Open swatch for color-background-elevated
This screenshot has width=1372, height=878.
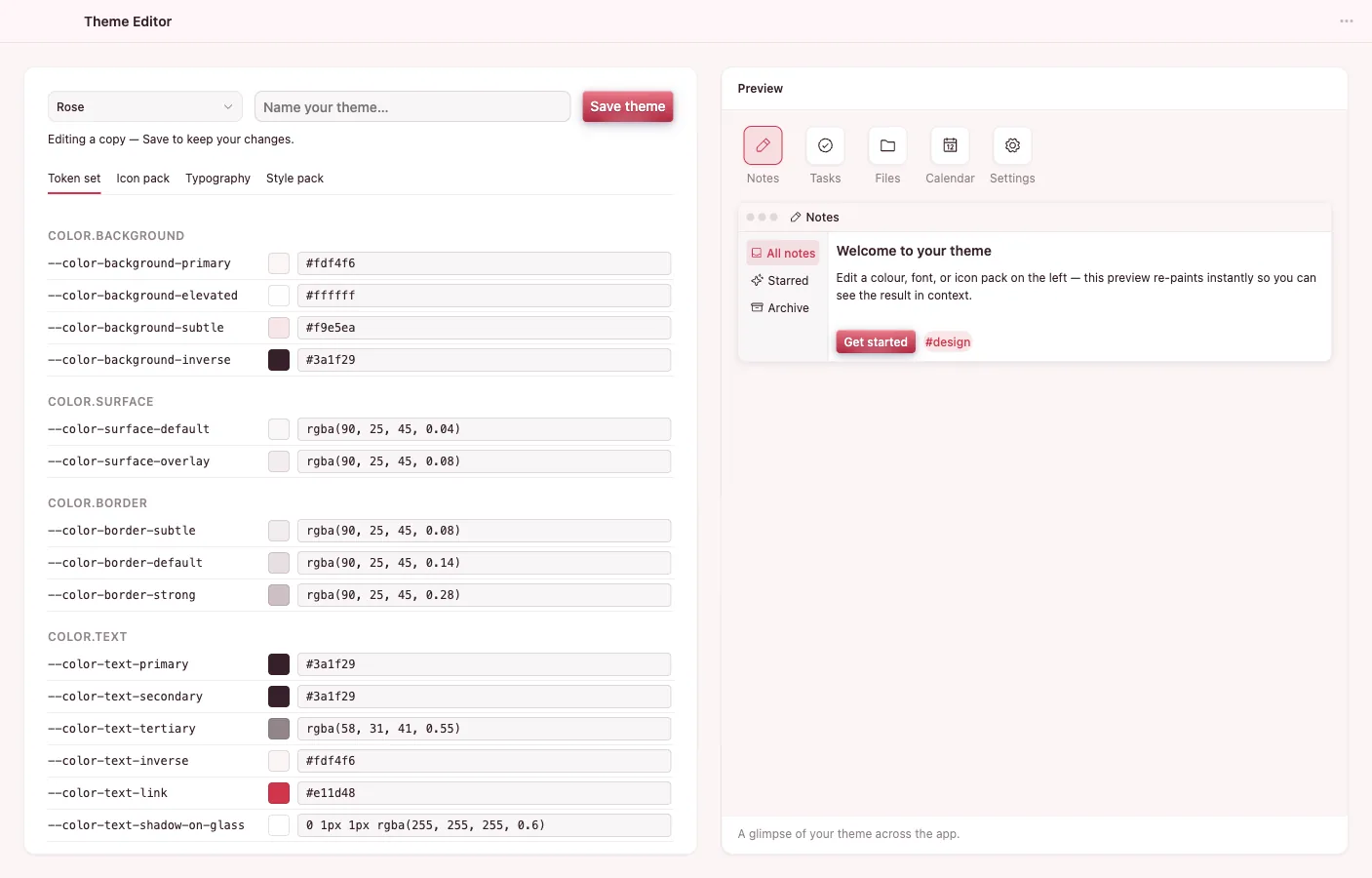tap(279, 296)
